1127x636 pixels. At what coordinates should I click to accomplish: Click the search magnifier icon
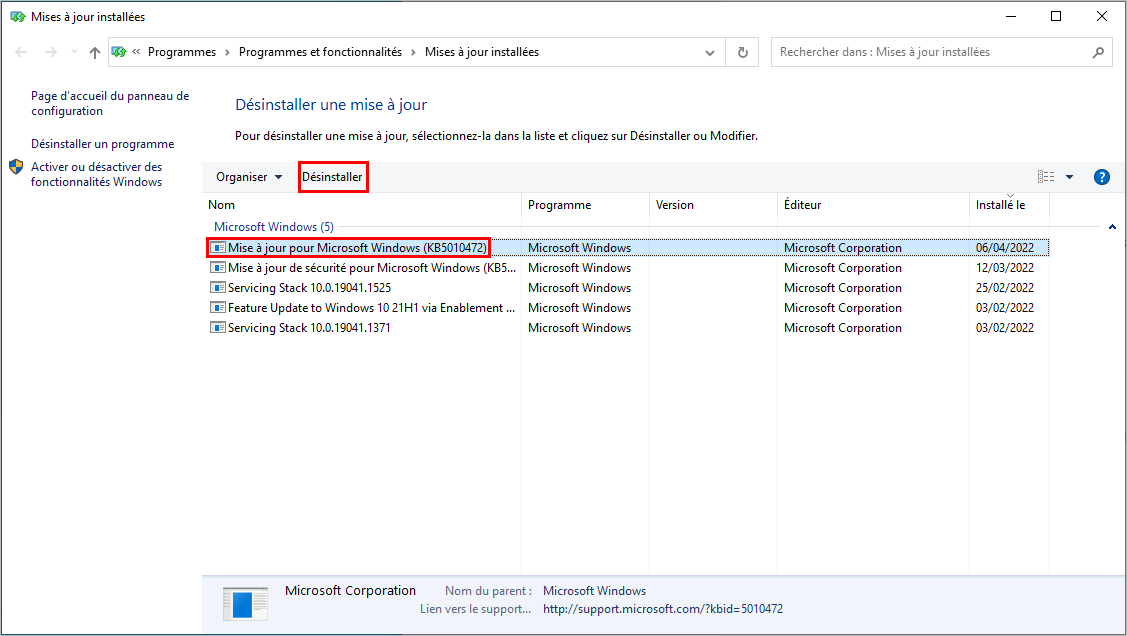[x=1098, y=52]
